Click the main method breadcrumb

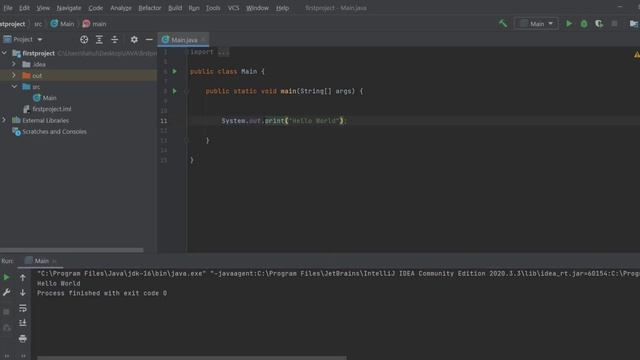click(x=94, y=24)
